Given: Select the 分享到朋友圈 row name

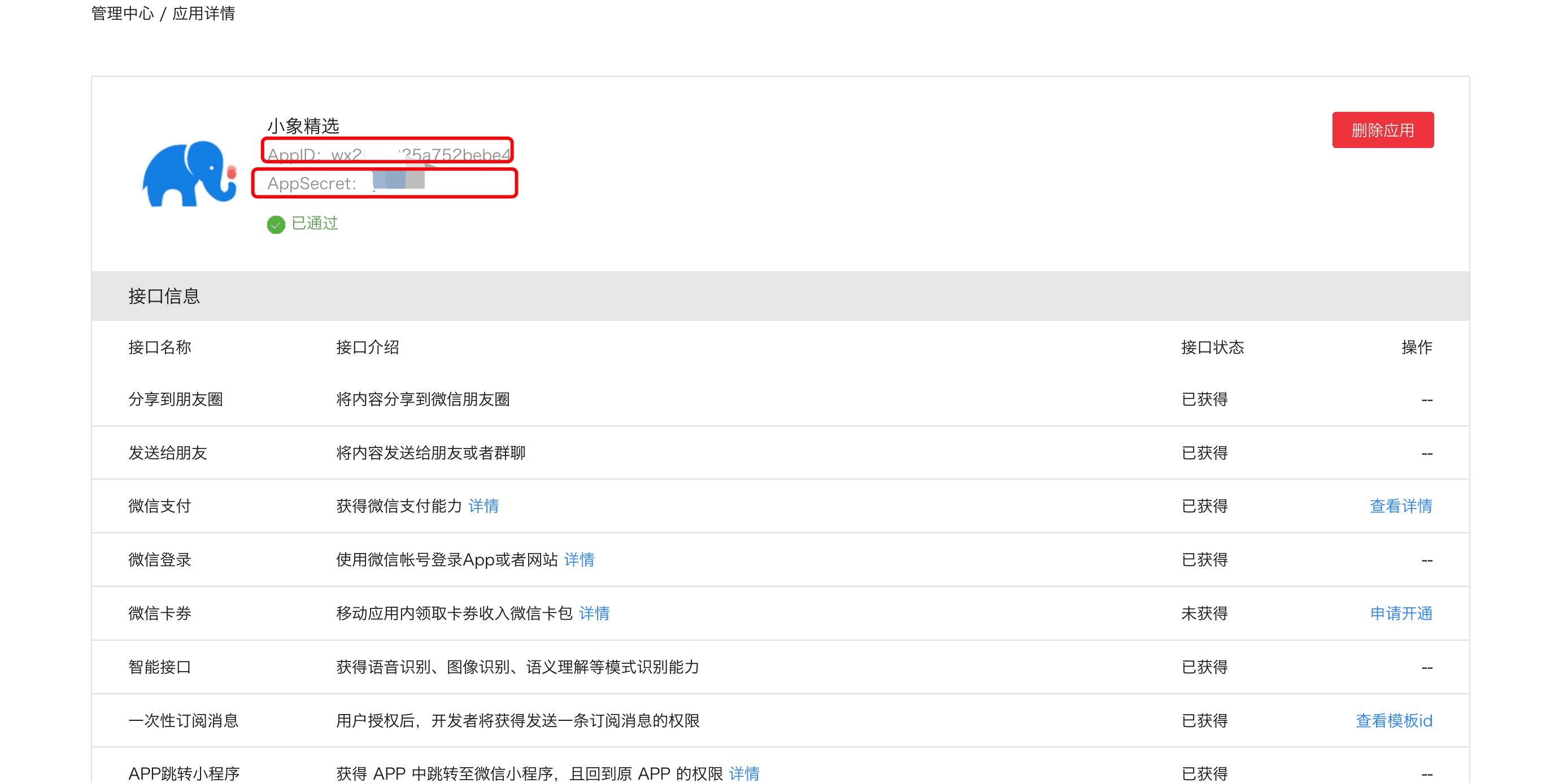Looking at the screenshot, I should [x=175, y=399].
